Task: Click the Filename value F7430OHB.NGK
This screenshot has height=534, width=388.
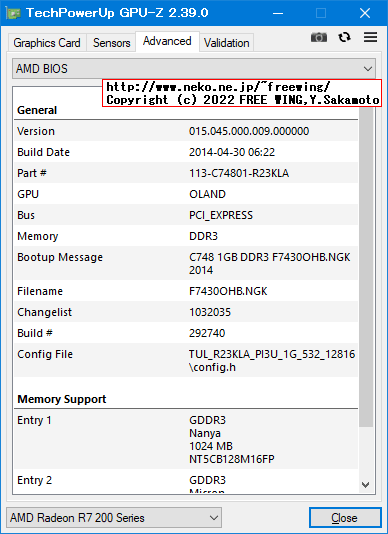Action: click(x=228, y=291)
